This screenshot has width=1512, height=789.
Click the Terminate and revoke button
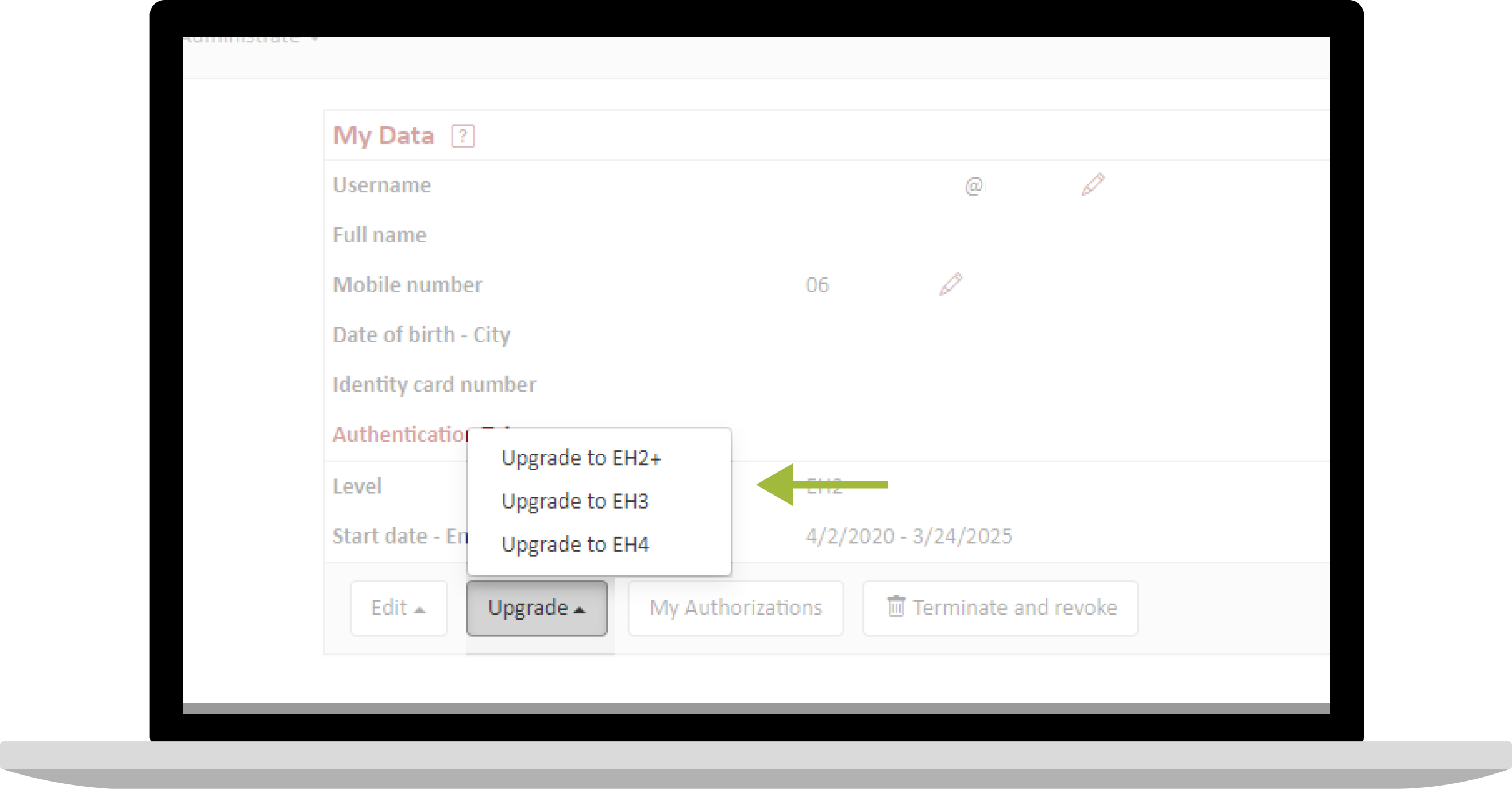[1000, 608]
